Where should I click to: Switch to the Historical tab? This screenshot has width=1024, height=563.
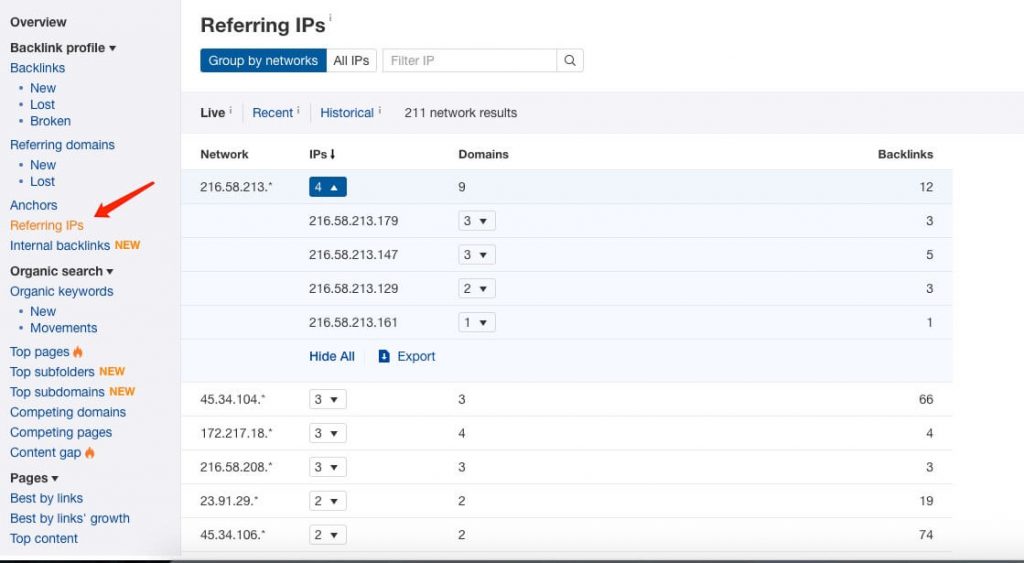[x=347, y=113]
